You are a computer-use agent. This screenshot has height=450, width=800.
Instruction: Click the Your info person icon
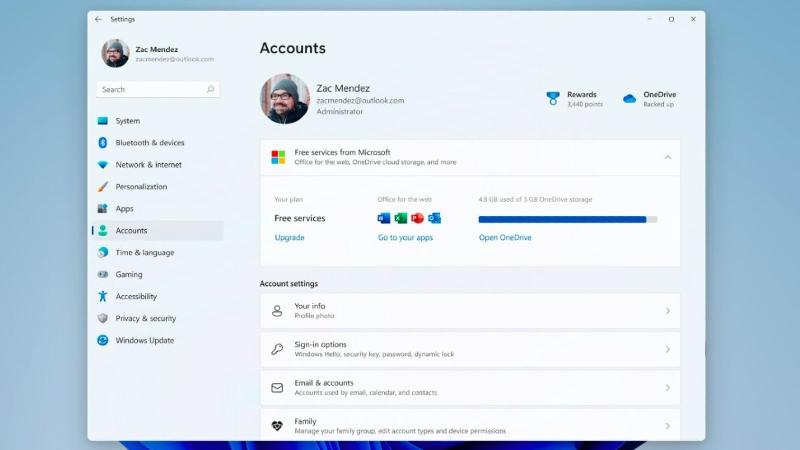pos(277,311)
